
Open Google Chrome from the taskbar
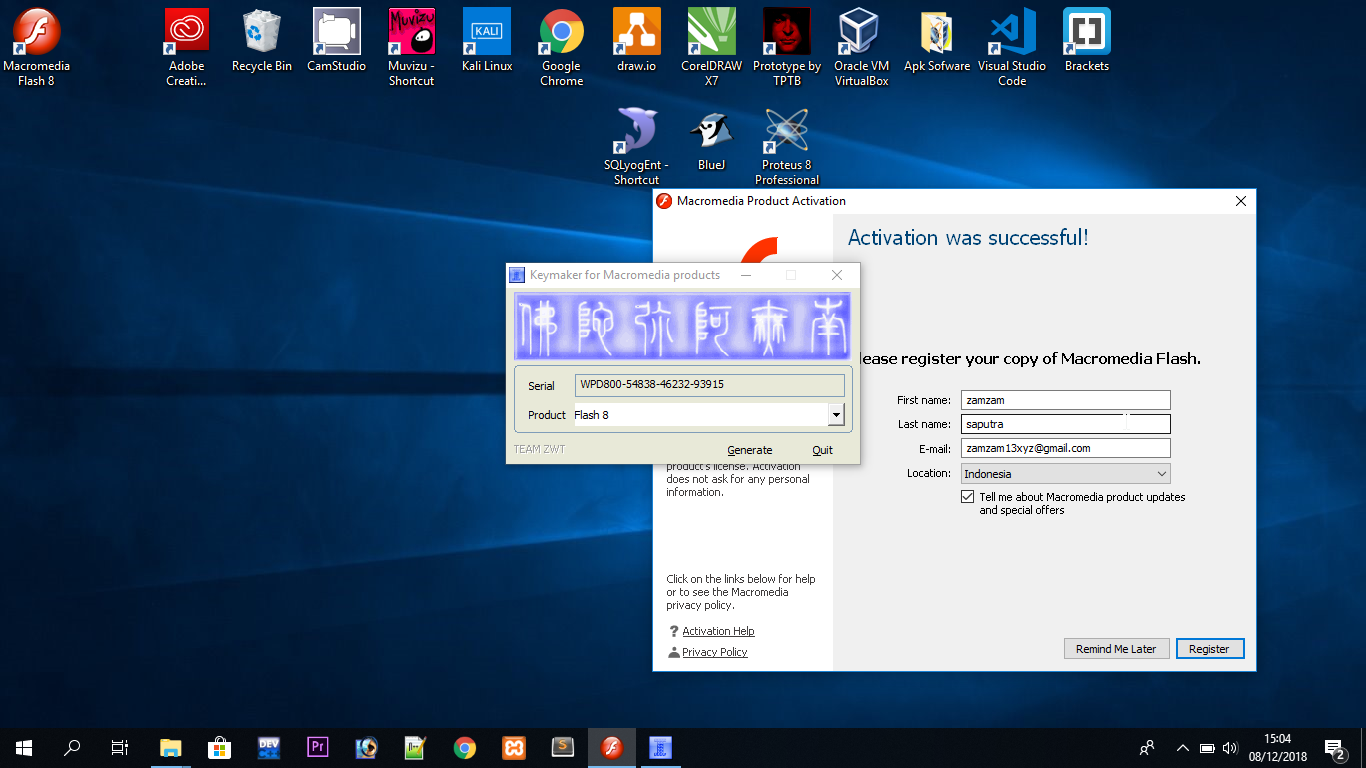click(x=464, y=747)
